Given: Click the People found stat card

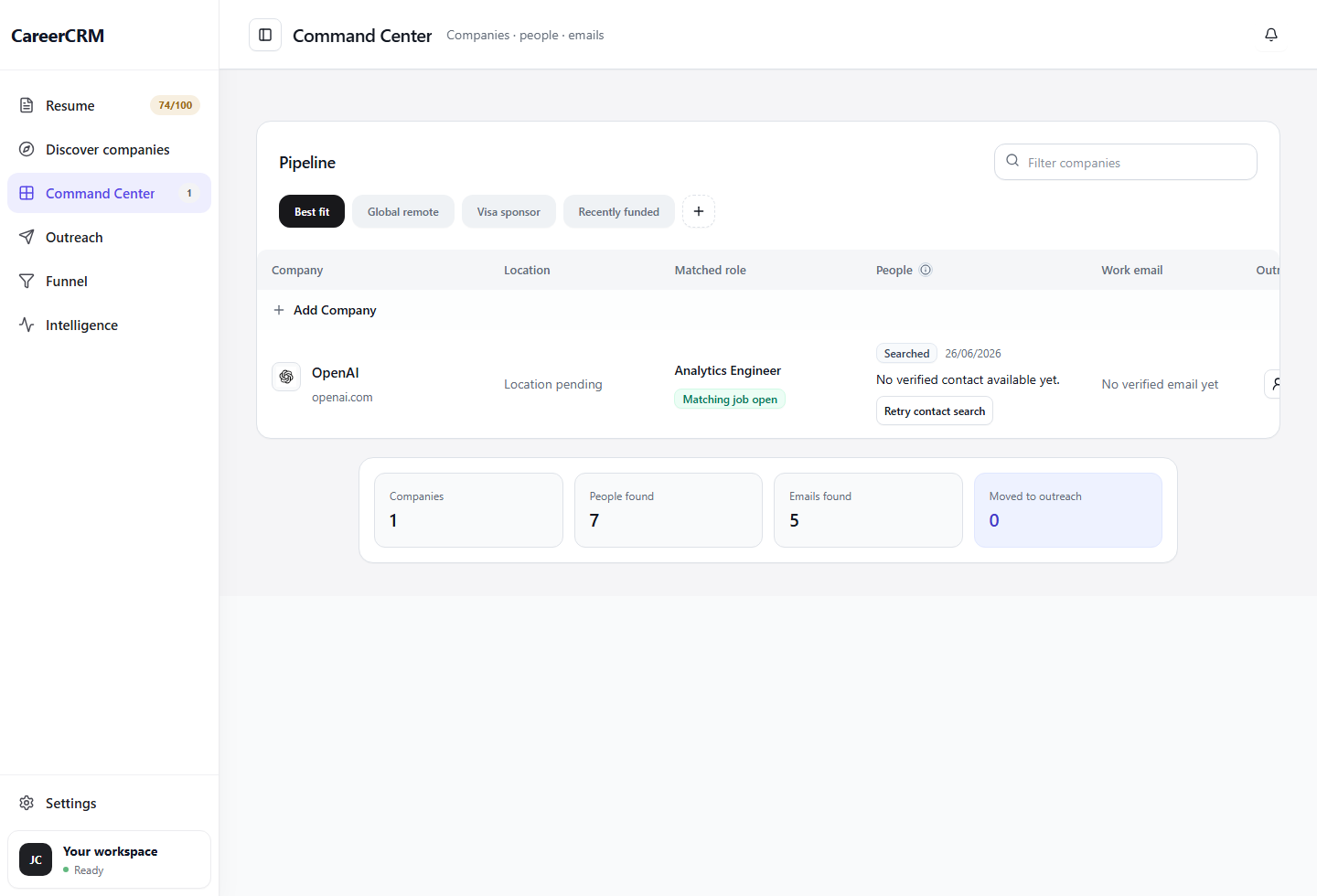Looking at the screenshot, I should point(669,510).
